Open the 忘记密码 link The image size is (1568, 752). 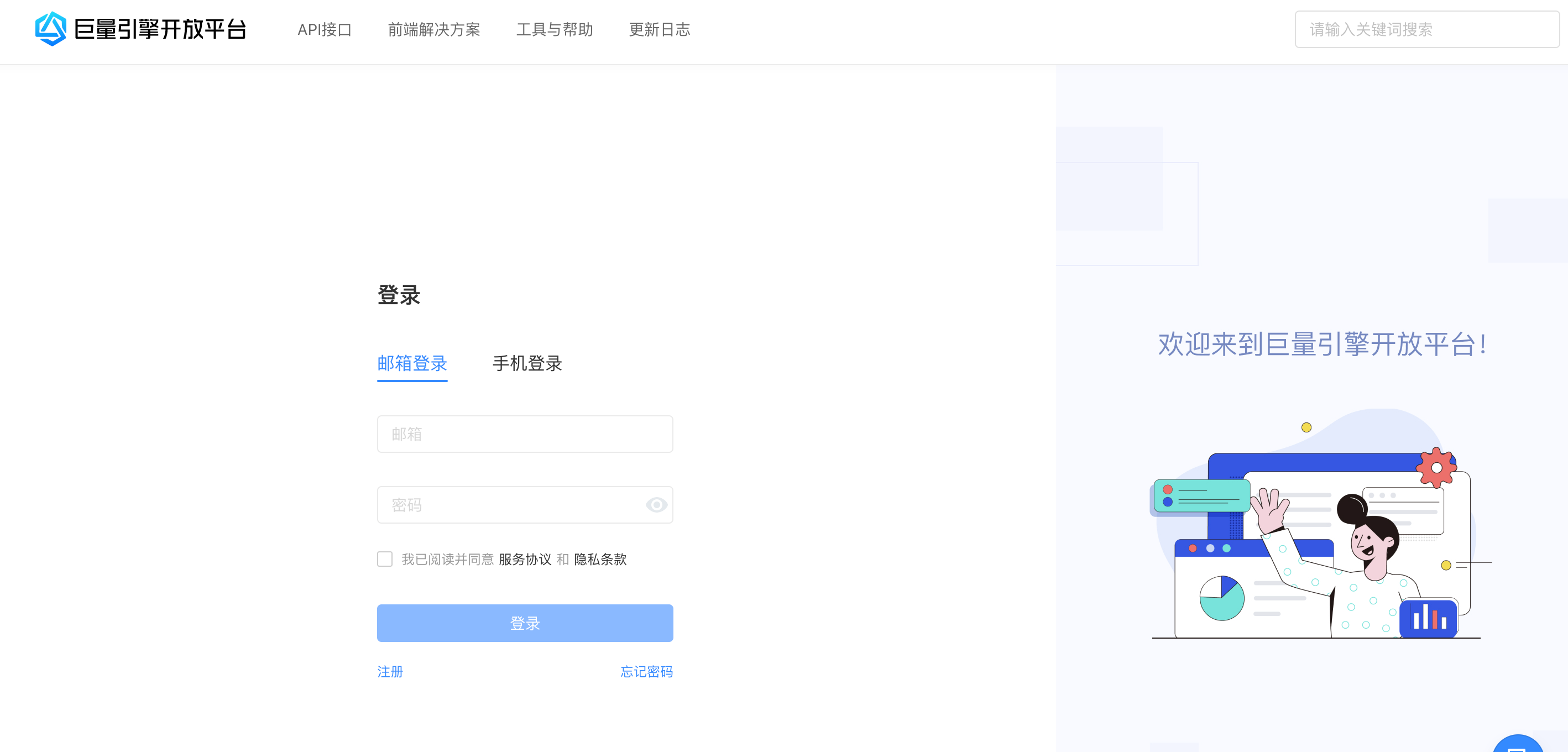[646, 672]
